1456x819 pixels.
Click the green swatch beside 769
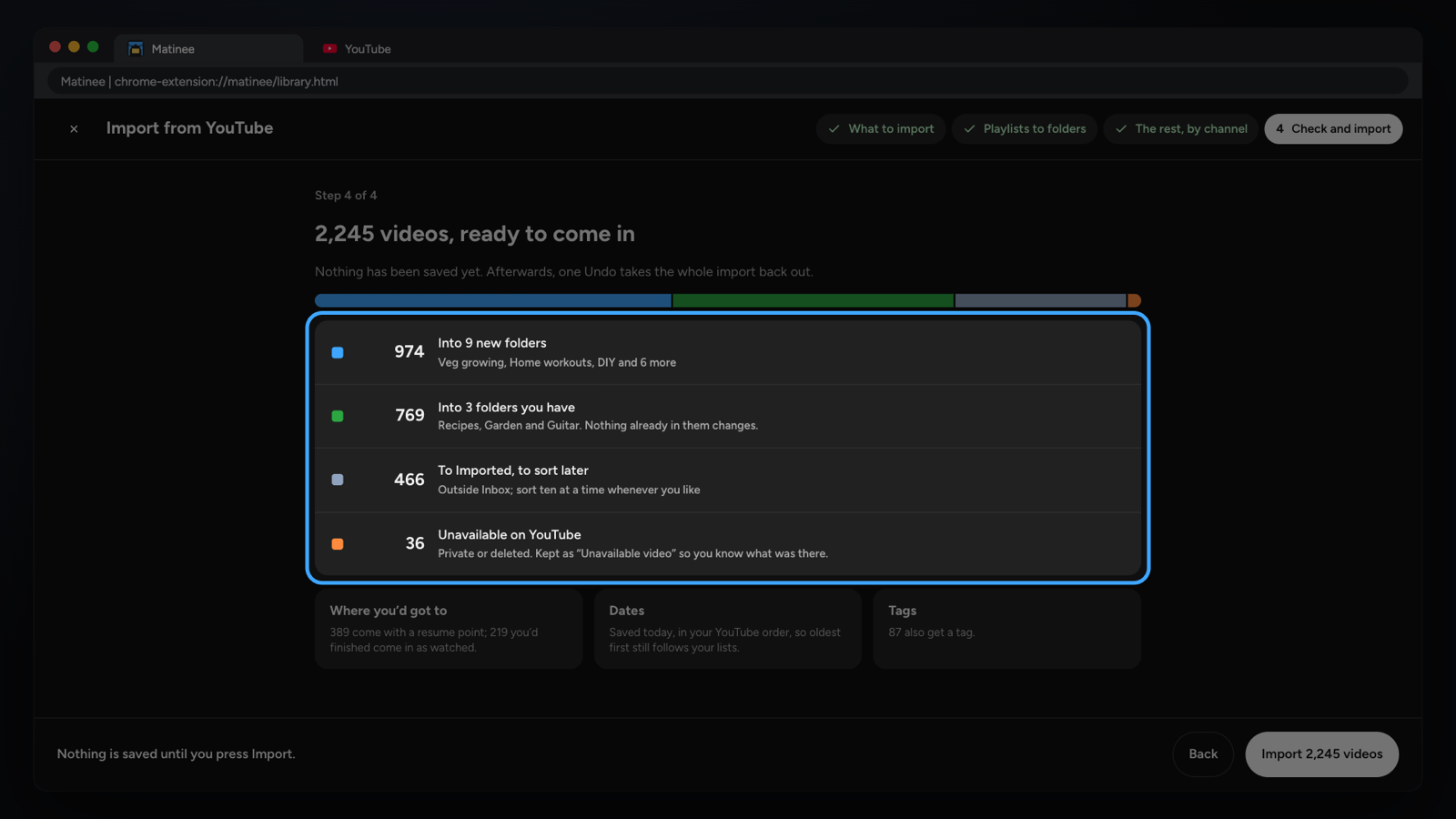tap(338, 416)
